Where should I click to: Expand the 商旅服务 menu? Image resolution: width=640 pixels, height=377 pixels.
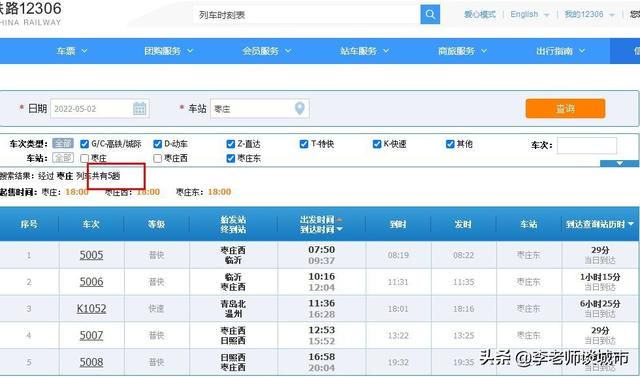tap(462, 51)
